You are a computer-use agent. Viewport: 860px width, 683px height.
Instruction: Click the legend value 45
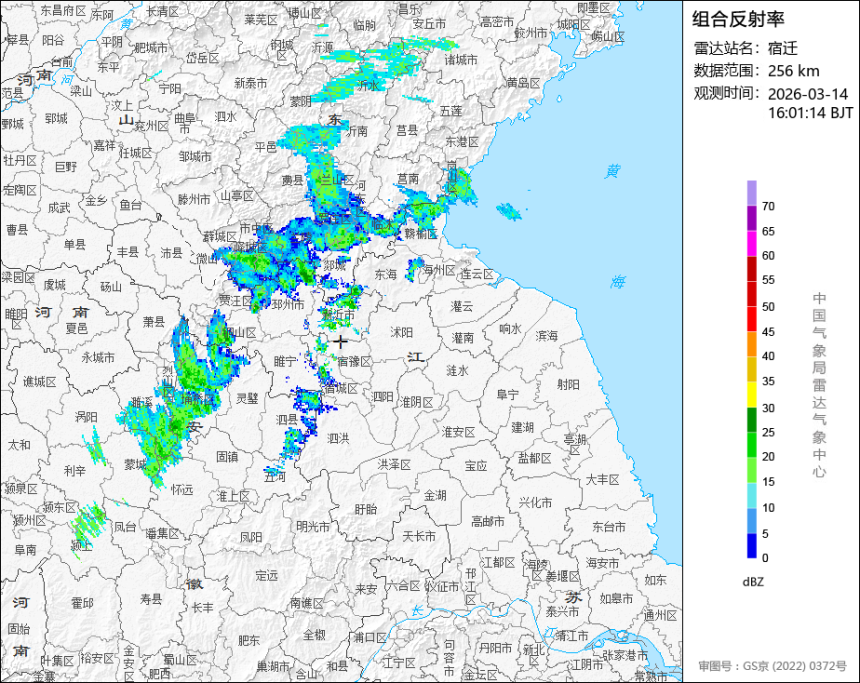(x=768, y=332)
